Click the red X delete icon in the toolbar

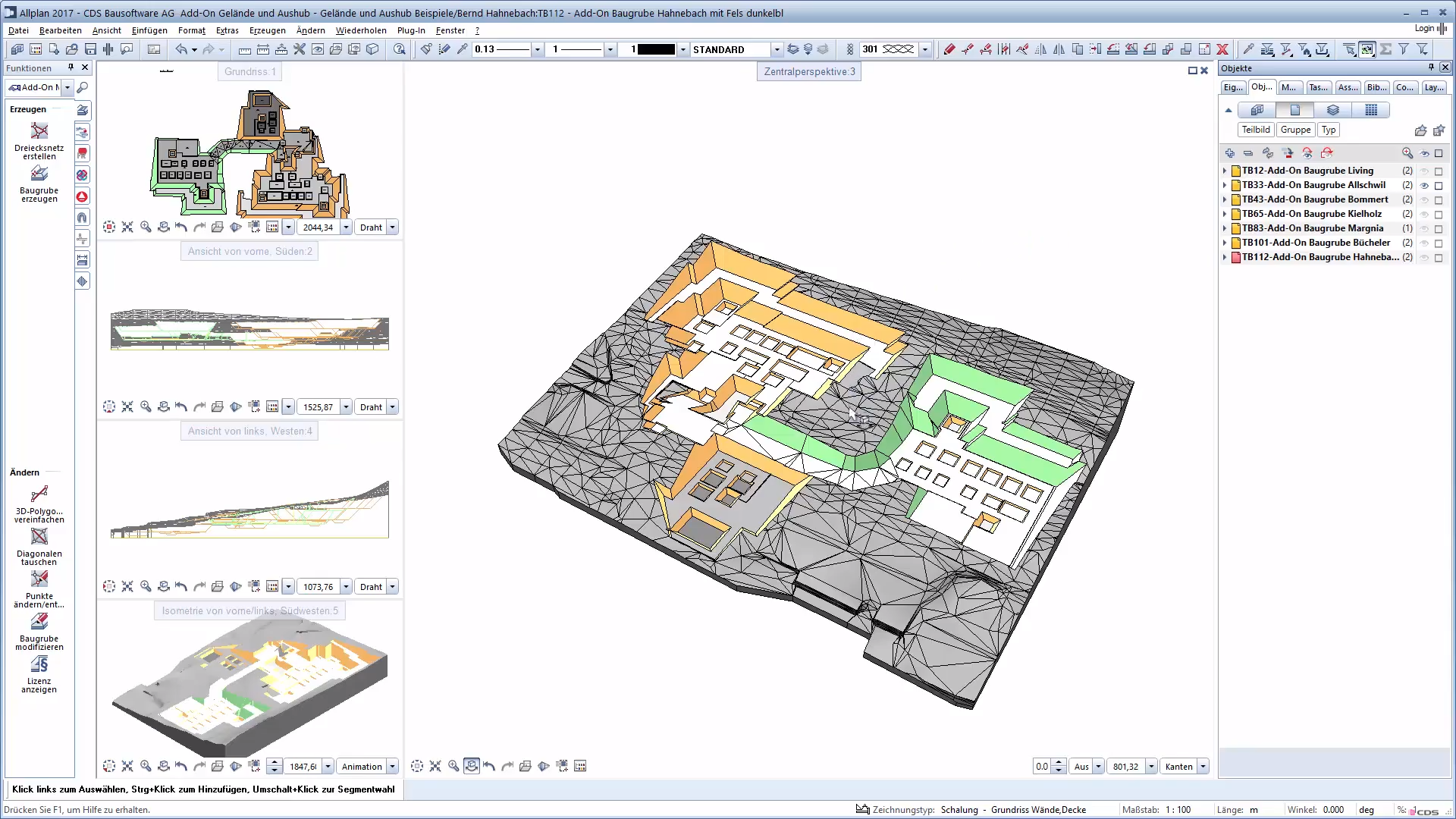1222,49
